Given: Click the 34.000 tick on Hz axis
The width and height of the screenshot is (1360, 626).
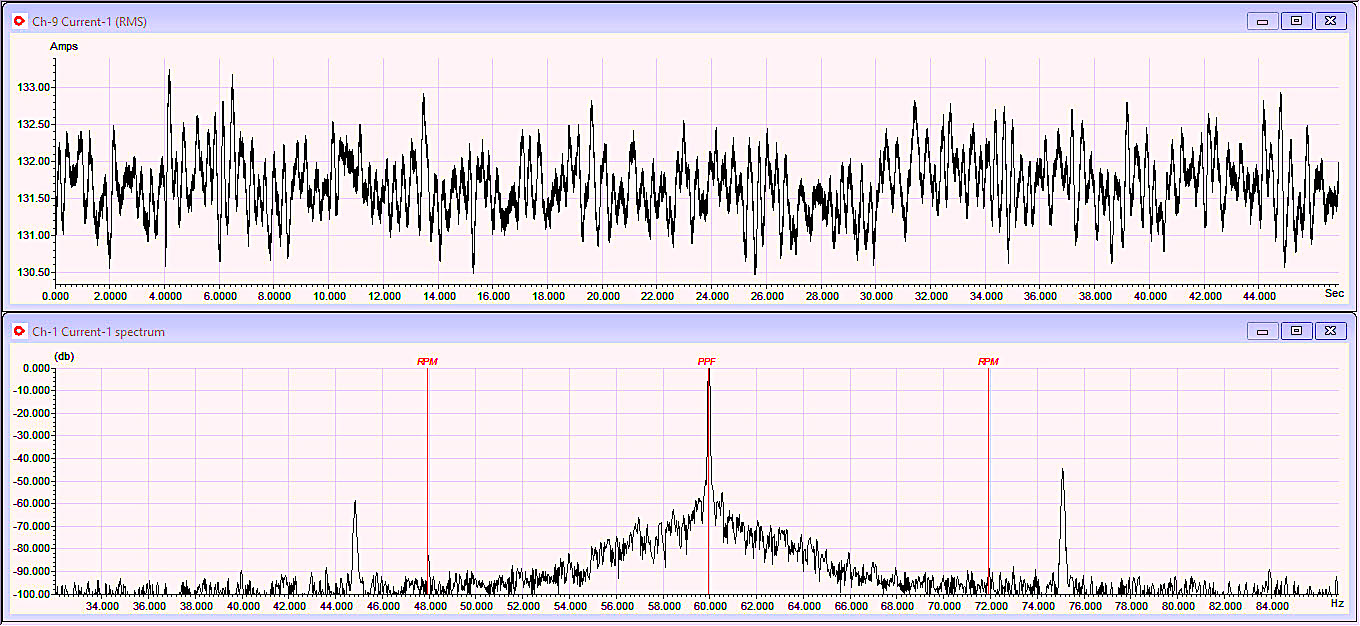Looking at the screenshot, I should coord(102,606).
